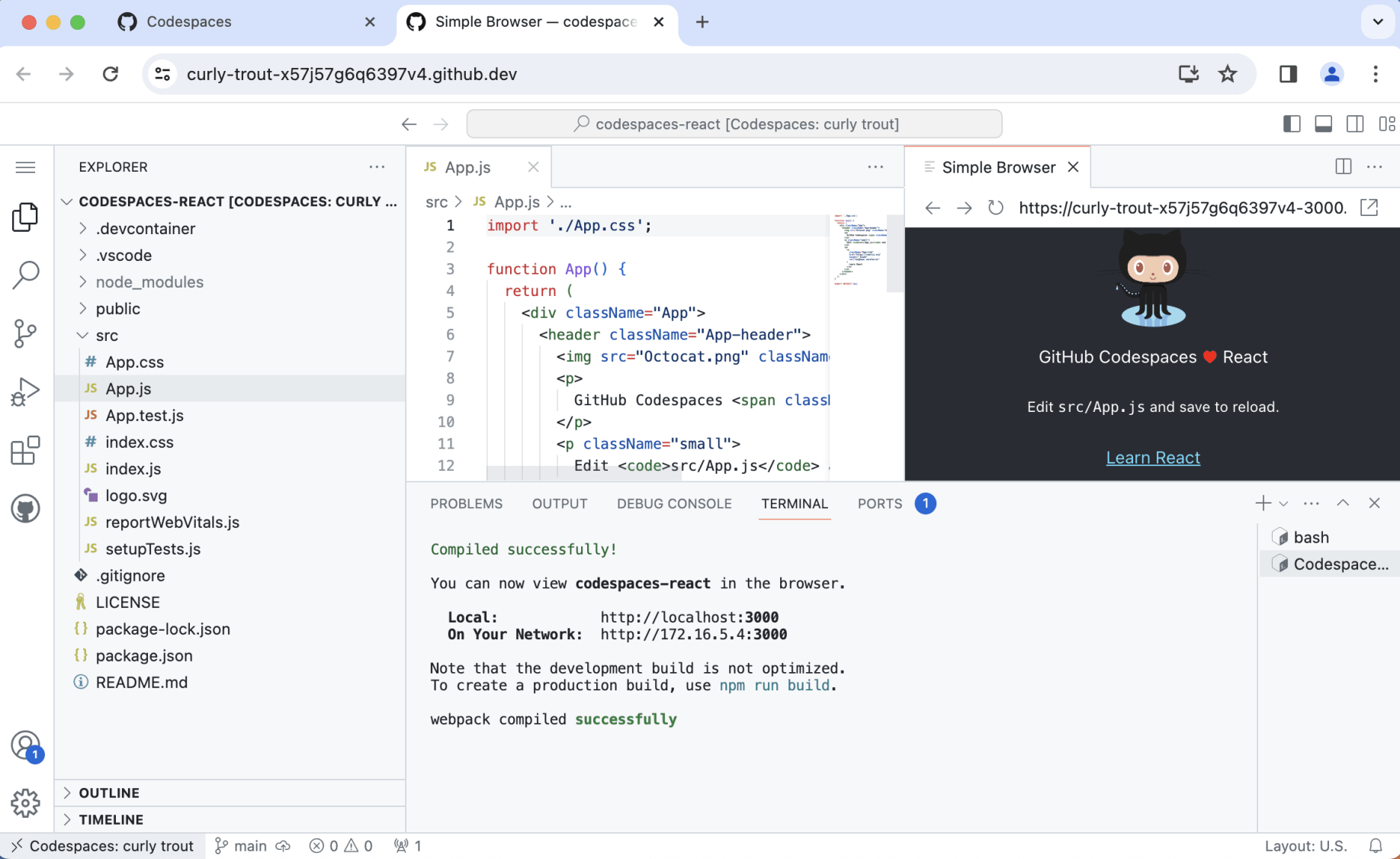
Task: Open the Search view magnifier icon
Action: (25, 275)
